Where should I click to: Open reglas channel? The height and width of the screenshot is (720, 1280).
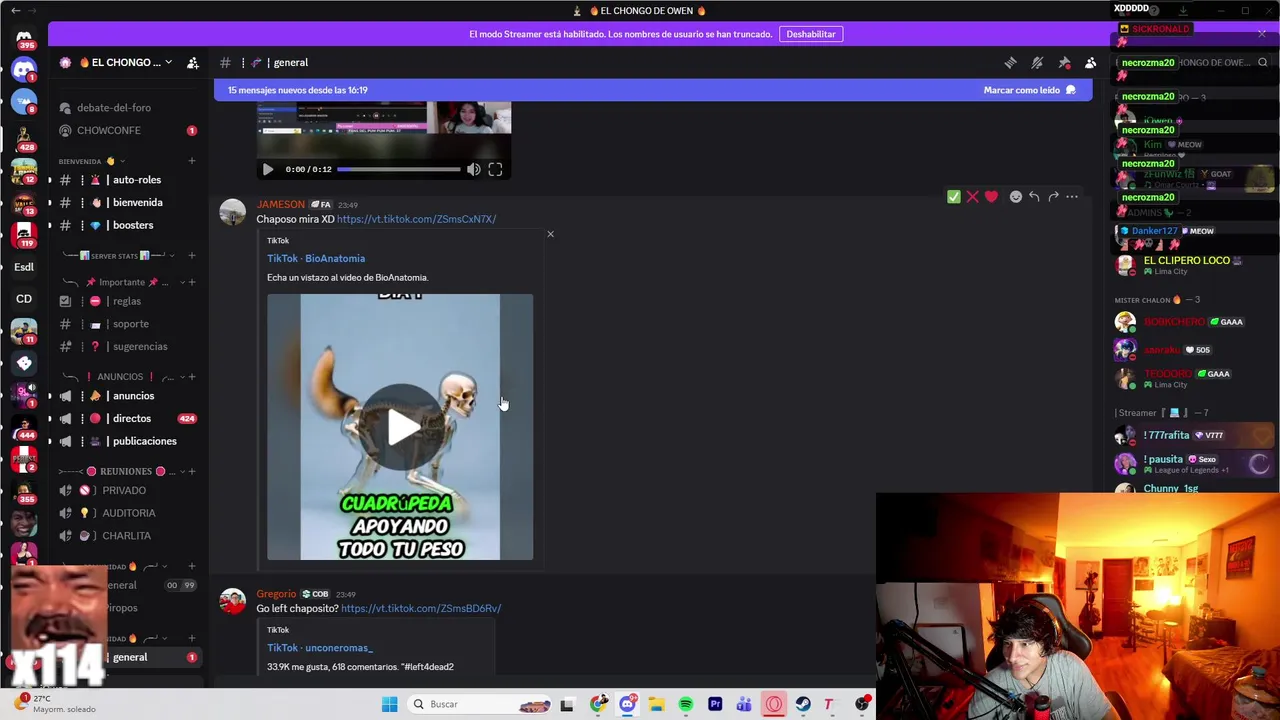click(x=128, y=301)
